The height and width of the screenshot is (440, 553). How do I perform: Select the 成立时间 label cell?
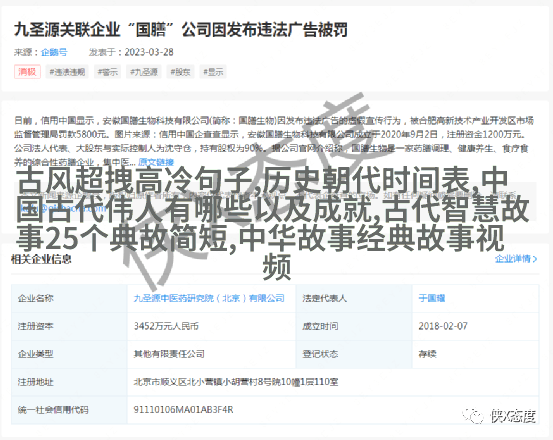pos(354,326)
